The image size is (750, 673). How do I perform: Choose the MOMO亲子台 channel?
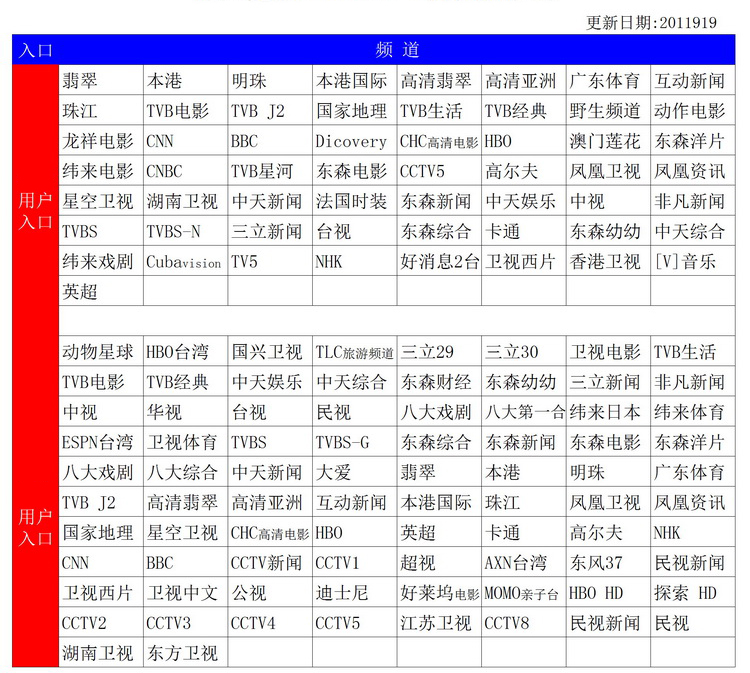(521, 593)
